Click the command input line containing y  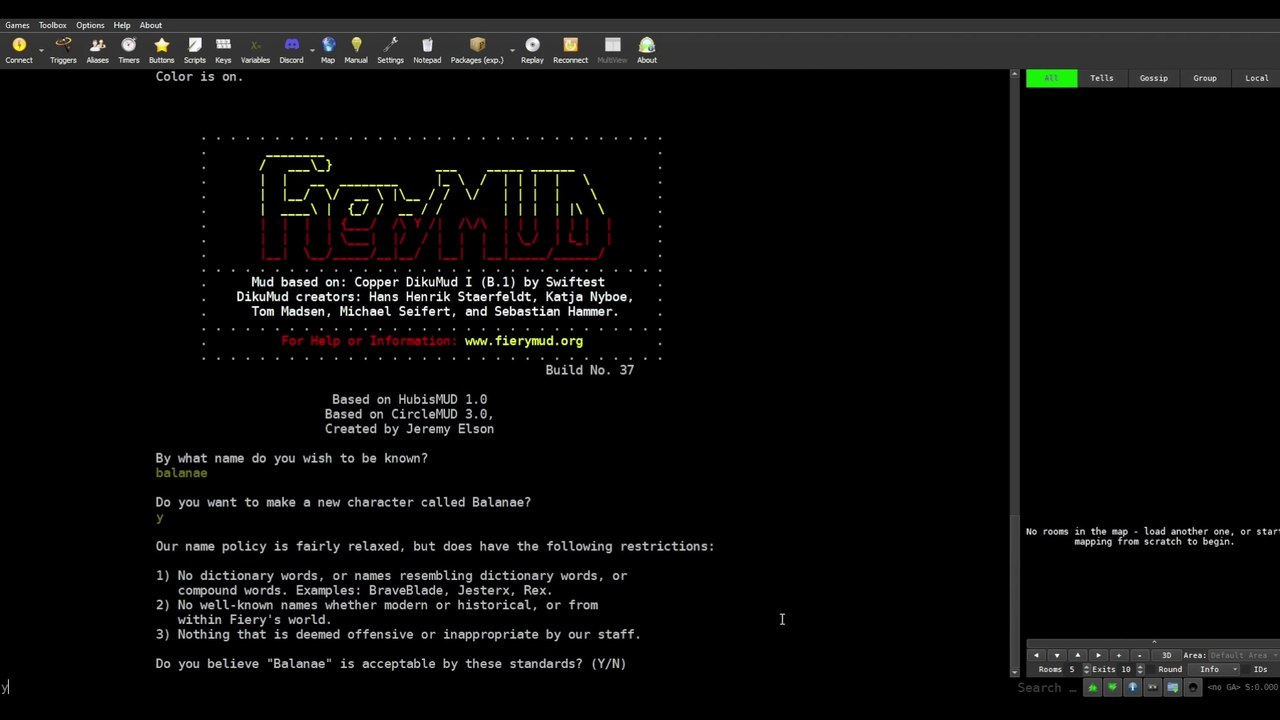point(505,688)
